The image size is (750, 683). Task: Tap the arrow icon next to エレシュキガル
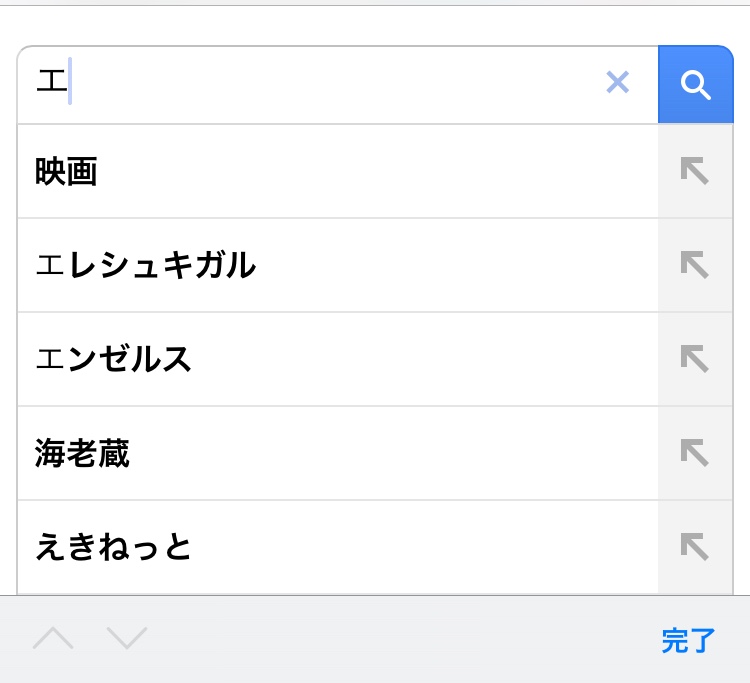click(x=695, y=265)
